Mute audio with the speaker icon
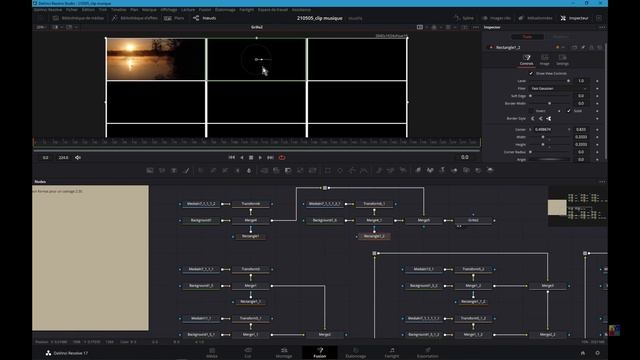The height and width of the screenshot is (360, 640). (x=78, y=158)
